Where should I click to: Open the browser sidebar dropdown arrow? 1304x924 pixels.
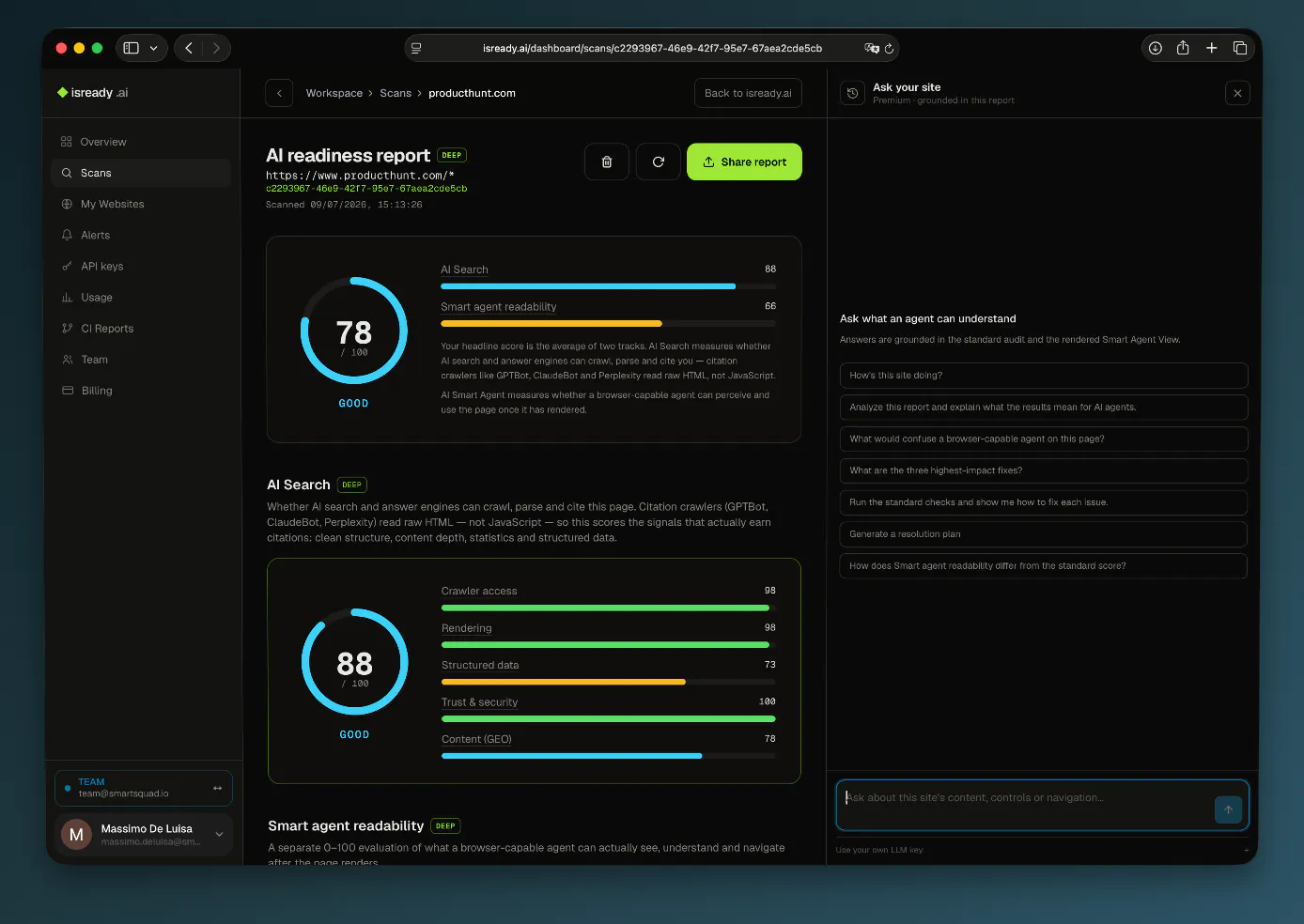point(154,48)
